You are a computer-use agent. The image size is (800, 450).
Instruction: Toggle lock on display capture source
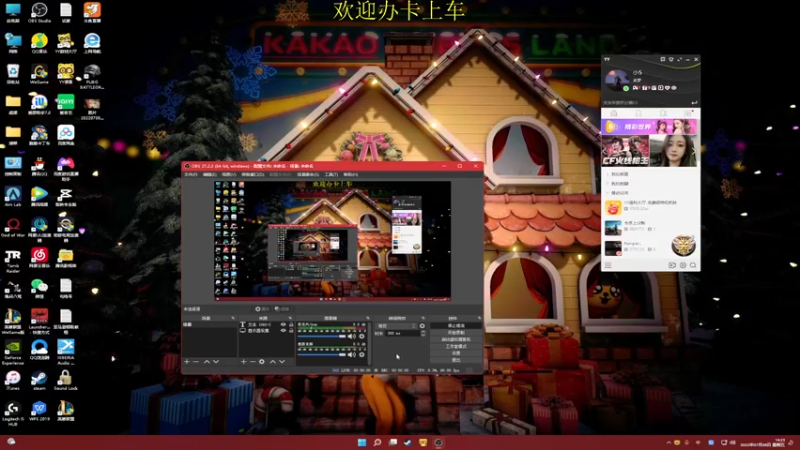click(291, 331)
